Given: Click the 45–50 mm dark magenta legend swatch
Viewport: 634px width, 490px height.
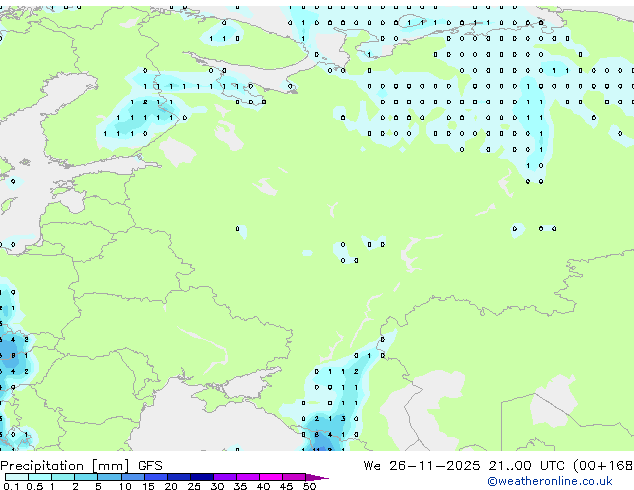Looking at the screenshot, I should (x=294, y=477).
